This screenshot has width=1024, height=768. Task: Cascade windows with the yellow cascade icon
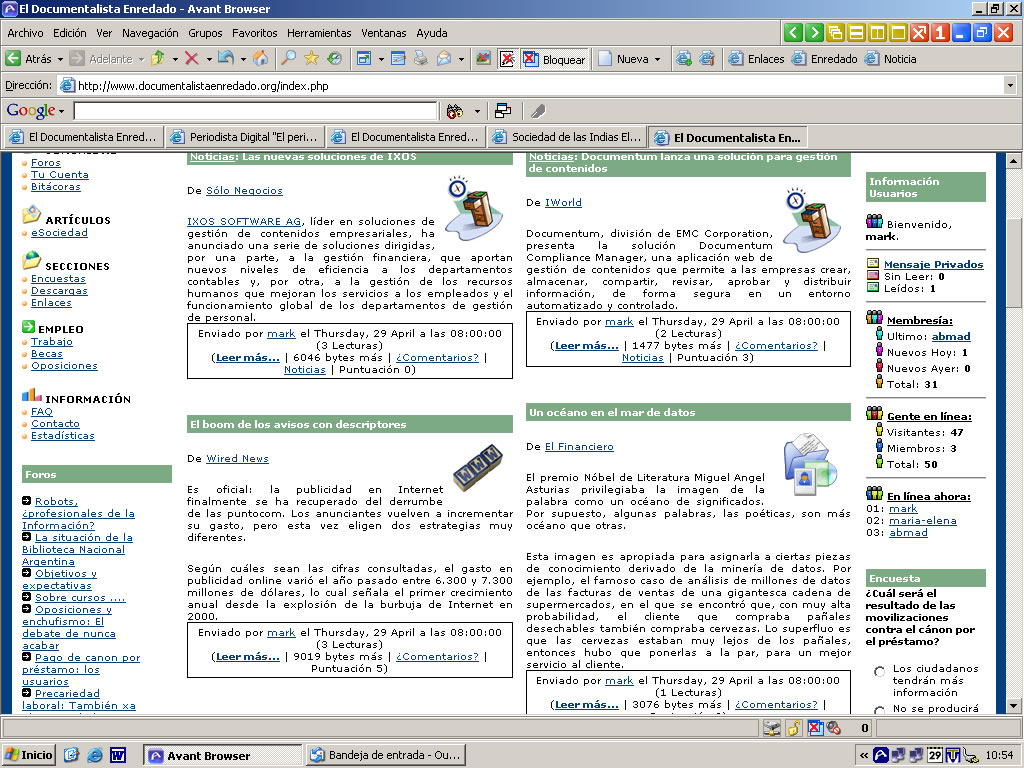pyautogui.click(x=835, y=33)
